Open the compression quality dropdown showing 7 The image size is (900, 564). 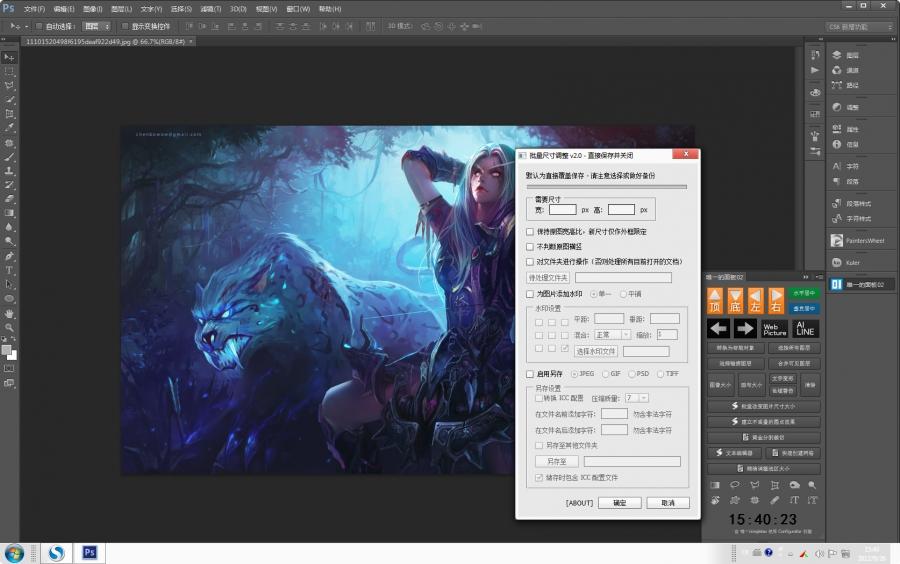[637, 398]
